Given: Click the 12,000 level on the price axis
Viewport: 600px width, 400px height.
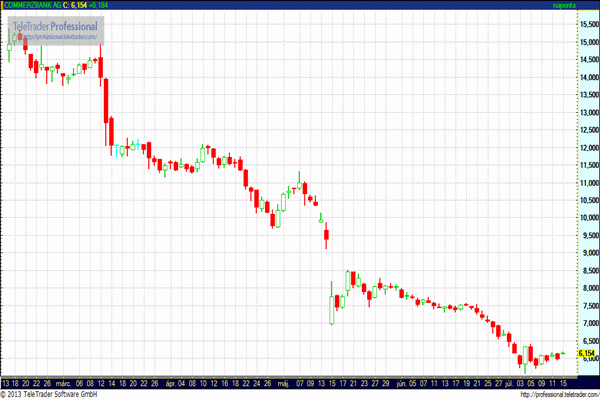Looking at the screenshot, I should (x=587, y=147).
